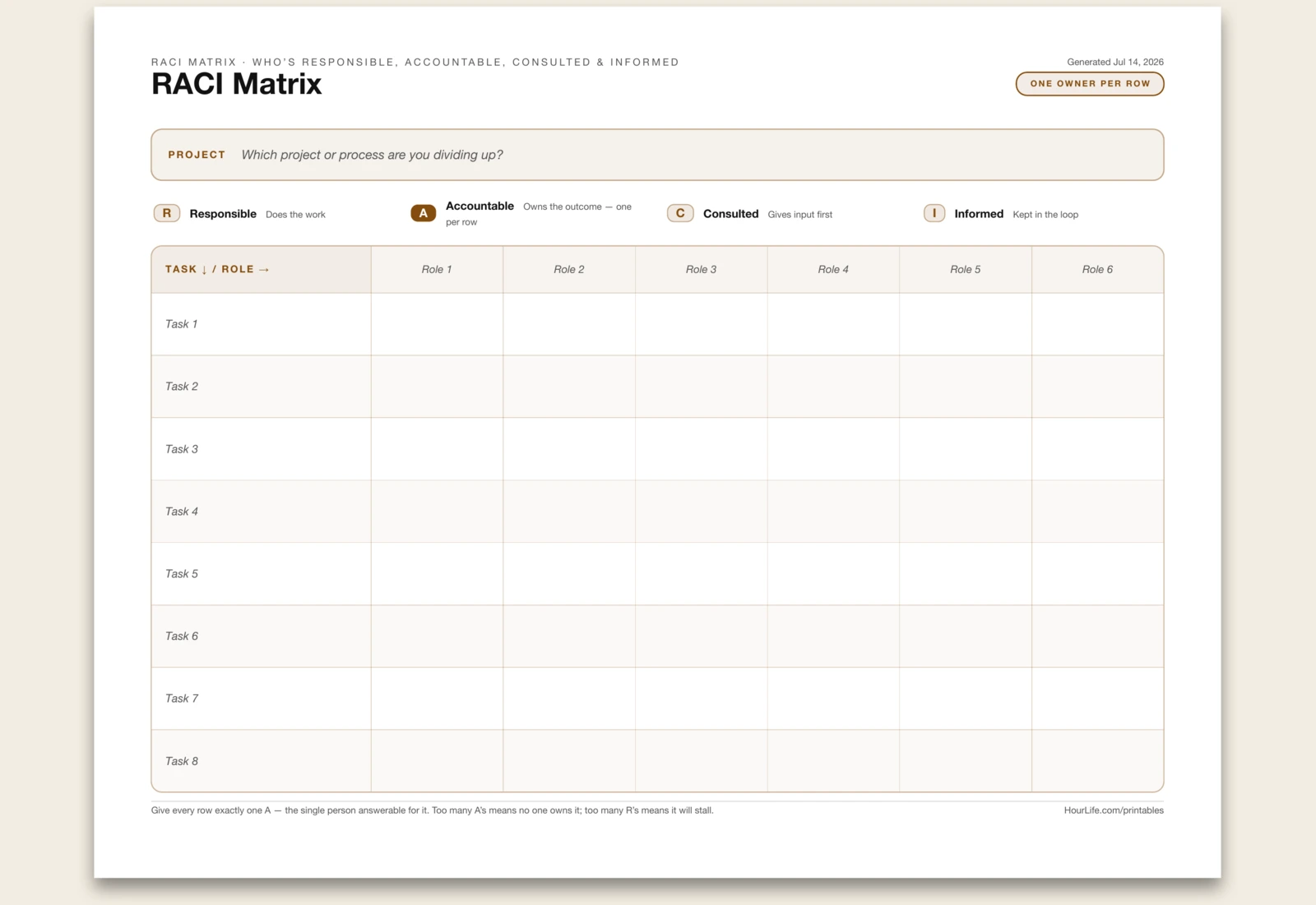Select the Role 2 column header
The width and height of the screenshot is (1316, 905).
pos(569,269)
